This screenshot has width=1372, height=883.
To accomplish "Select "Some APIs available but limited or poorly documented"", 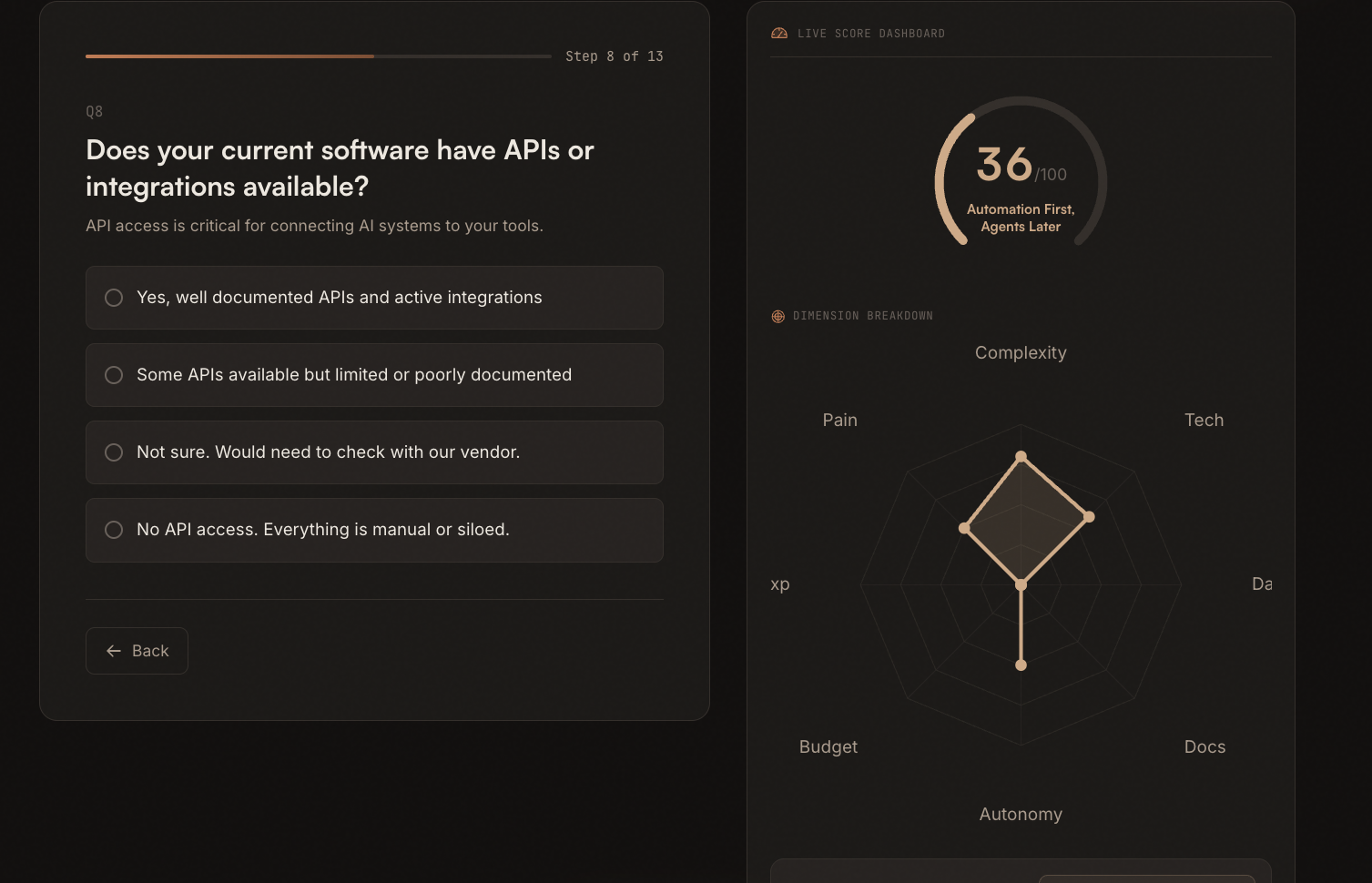I will (373, 375).
